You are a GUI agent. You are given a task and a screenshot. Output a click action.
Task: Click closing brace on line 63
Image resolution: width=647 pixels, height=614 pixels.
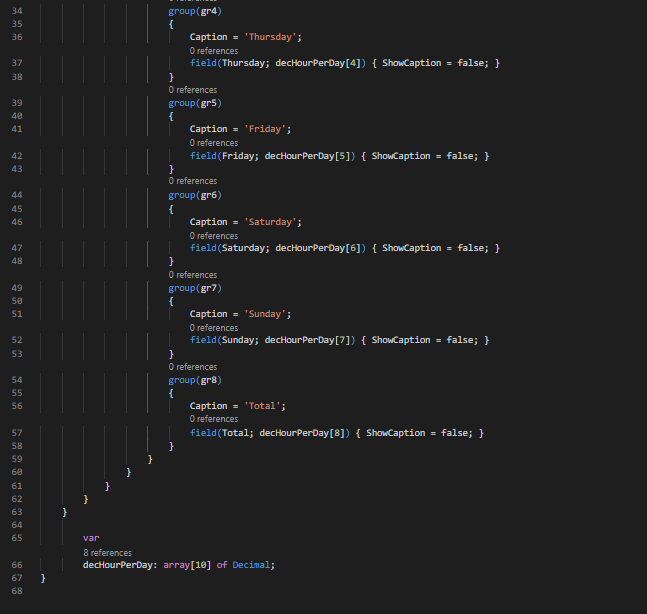tap(64, 512)
